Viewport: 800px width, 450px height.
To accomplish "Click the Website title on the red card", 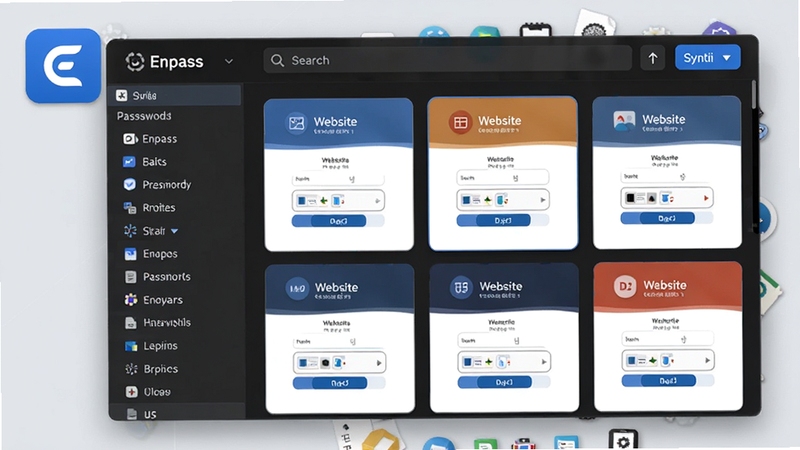I will coord(665,285).
